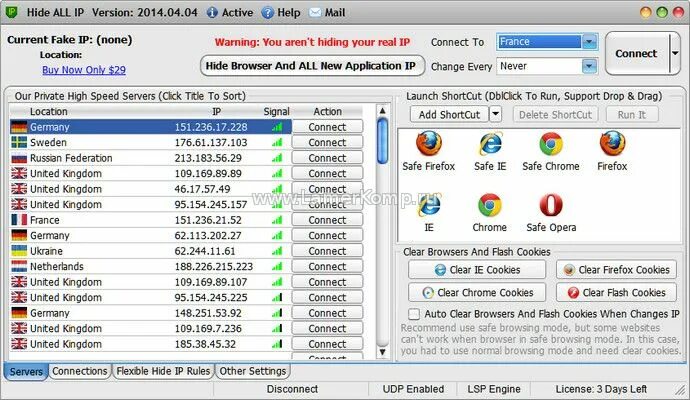Click signal bars for Sweden server
690x400 pixels.
[x=277, y=143]
